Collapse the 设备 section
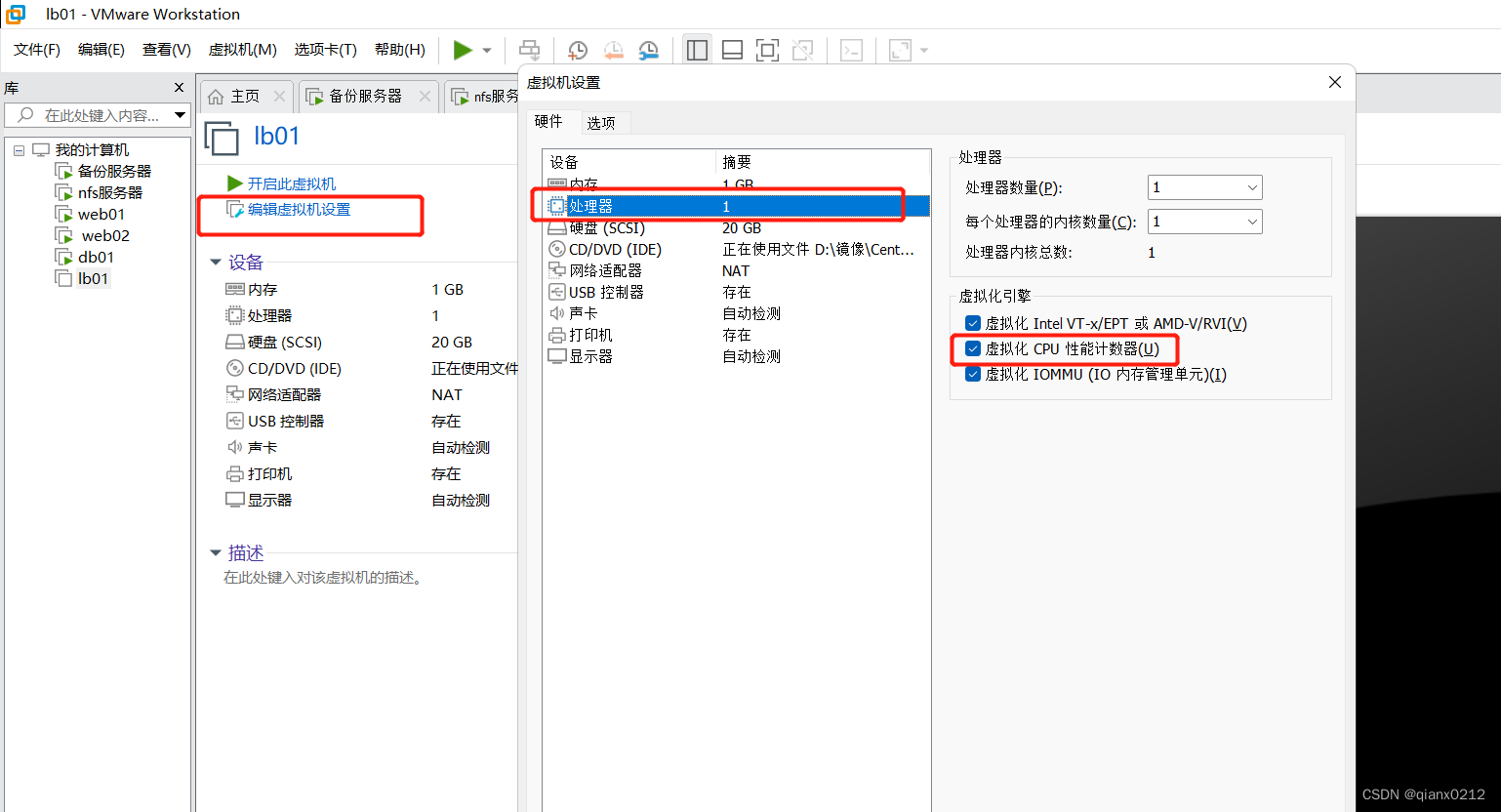This screenshot has height=812, width=1501. tap(216, 263)
